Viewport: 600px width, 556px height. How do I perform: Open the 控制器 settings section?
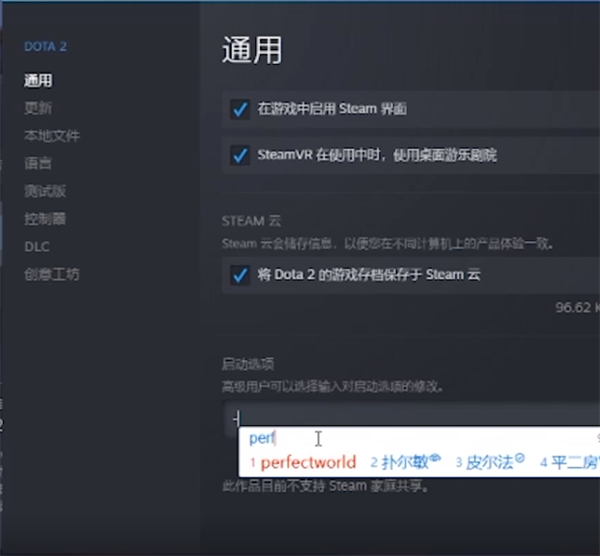45,218
